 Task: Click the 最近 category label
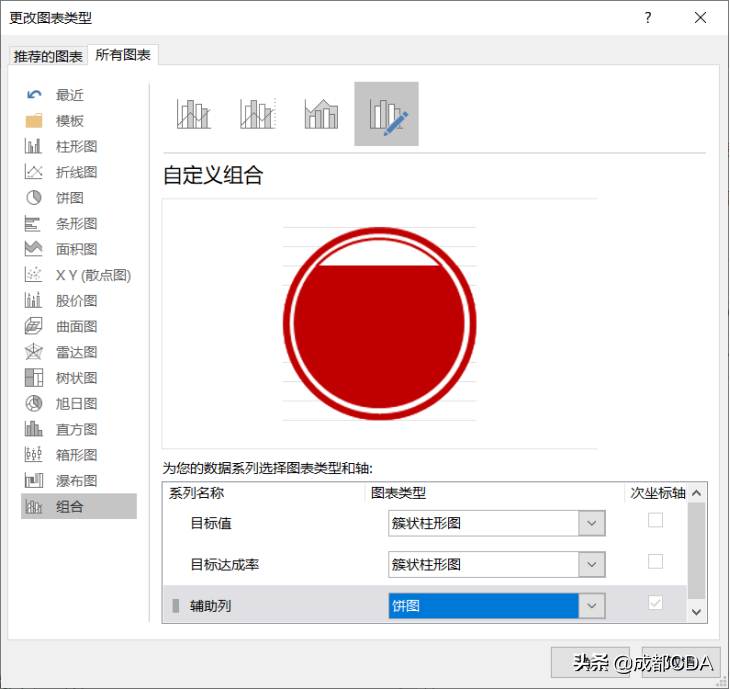click(x=69, y=95)
